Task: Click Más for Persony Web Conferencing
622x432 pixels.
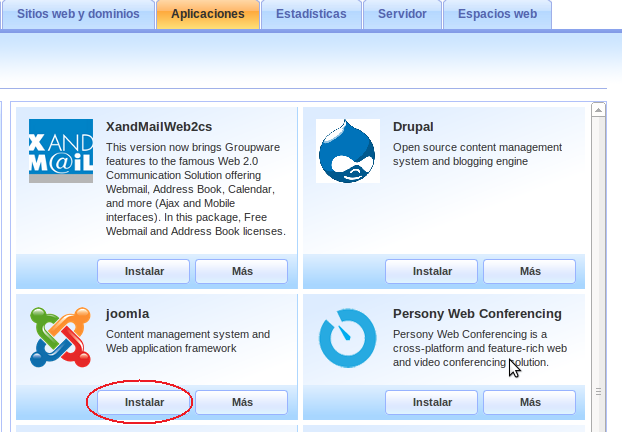Action: tap(530, 402)
